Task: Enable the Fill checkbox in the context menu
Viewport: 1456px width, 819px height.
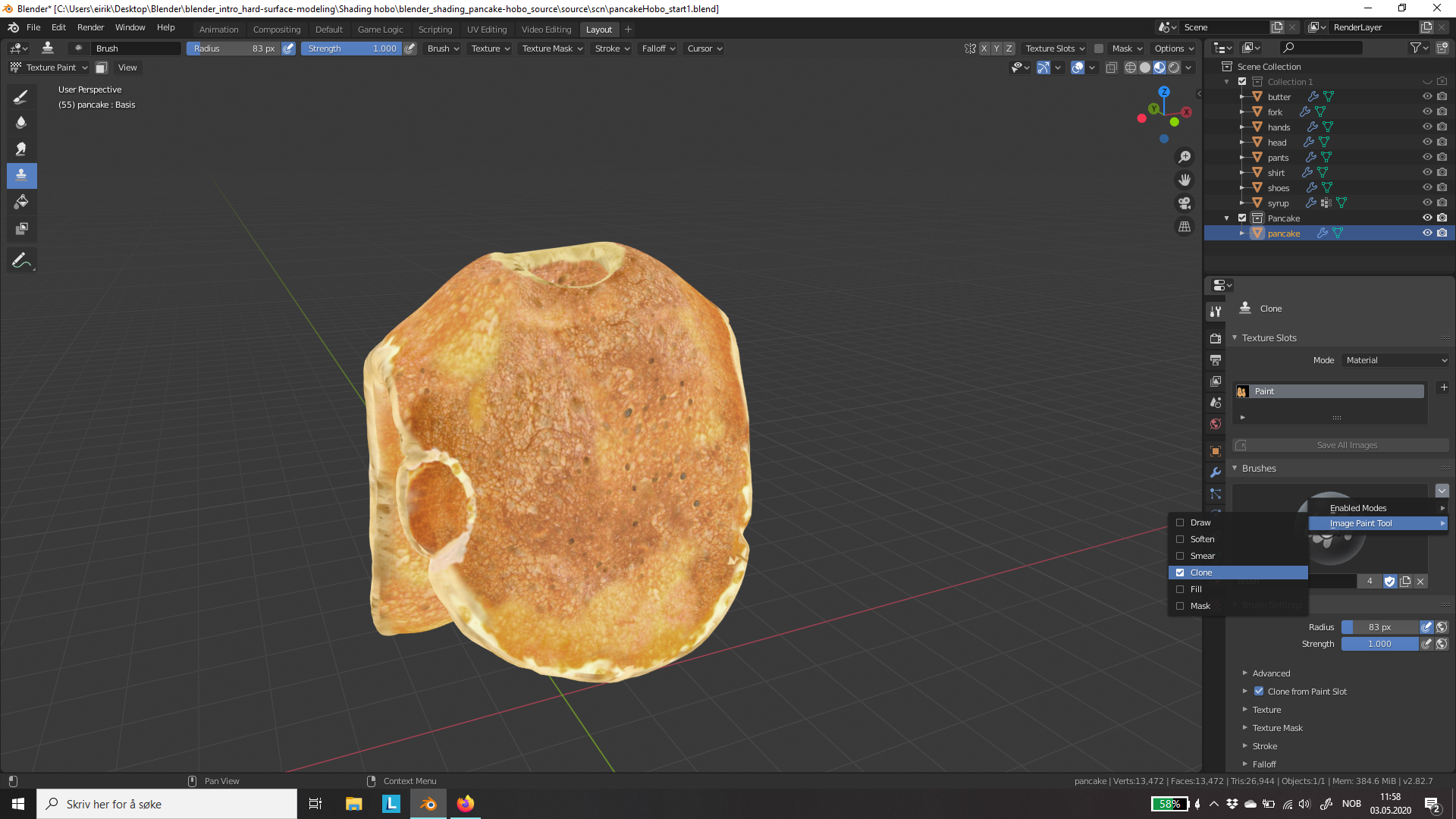Action: point(1180,589)
